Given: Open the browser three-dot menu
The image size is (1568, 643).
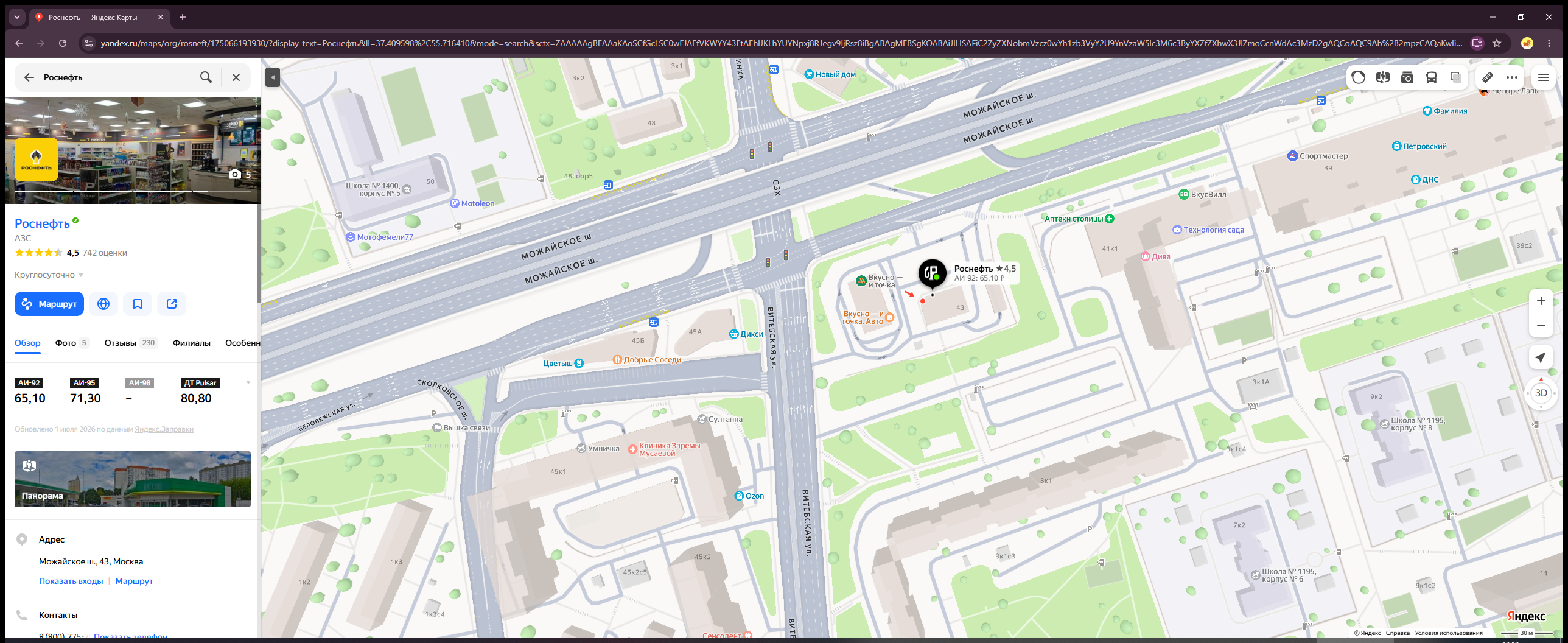Looking at the screenshot, I should 1549,43.
